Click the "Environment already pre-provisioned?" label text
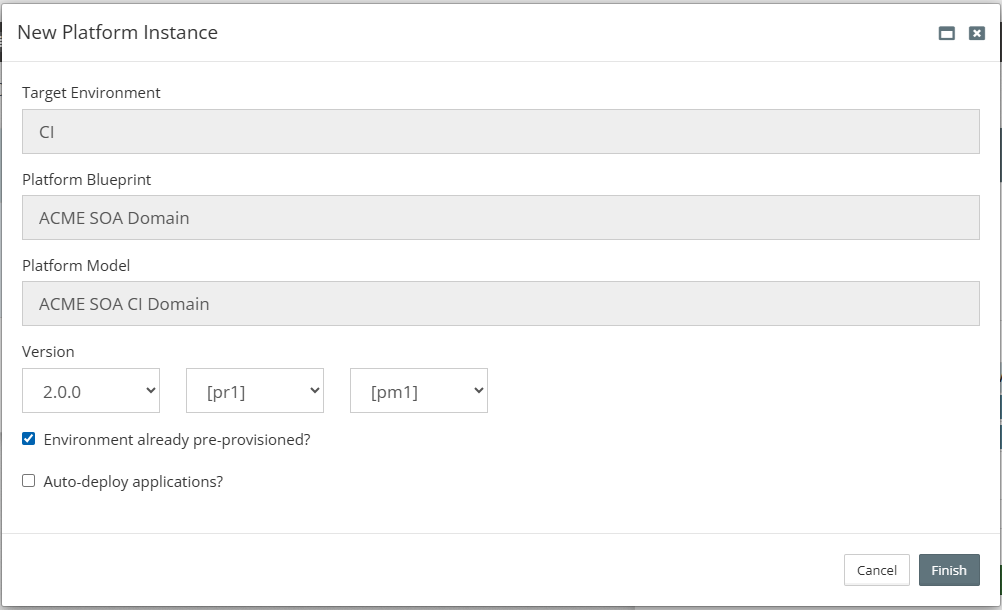The image size is (1002, 610). coord(177,440)
